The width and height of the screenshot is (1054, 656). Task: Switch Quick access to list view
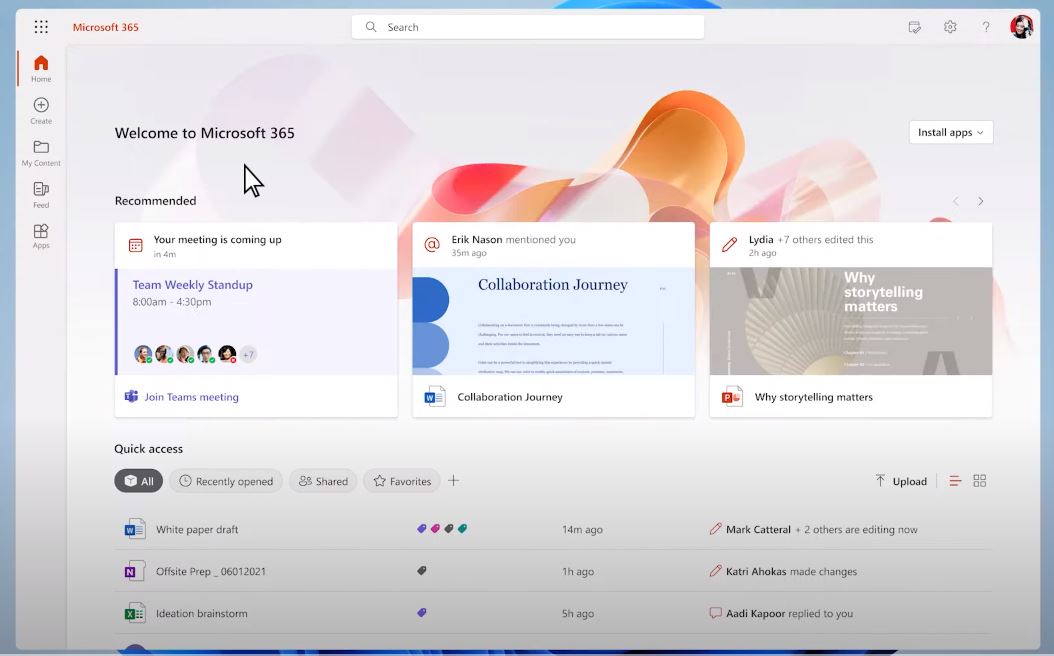pos(955,481)
